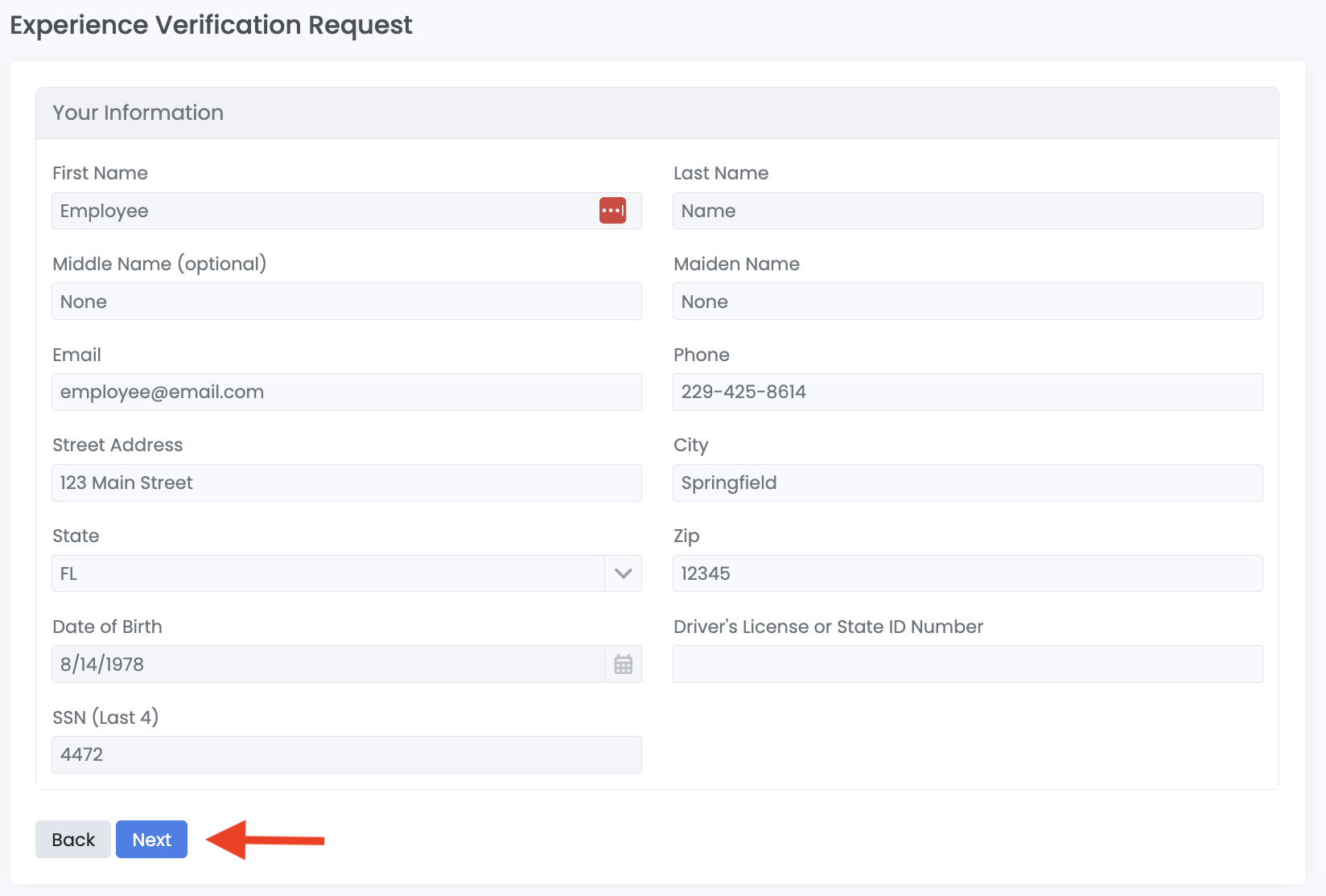This screenshot has height=896, width=1326.
Task: Focus the empty Driver's License field
Action: 967,664
